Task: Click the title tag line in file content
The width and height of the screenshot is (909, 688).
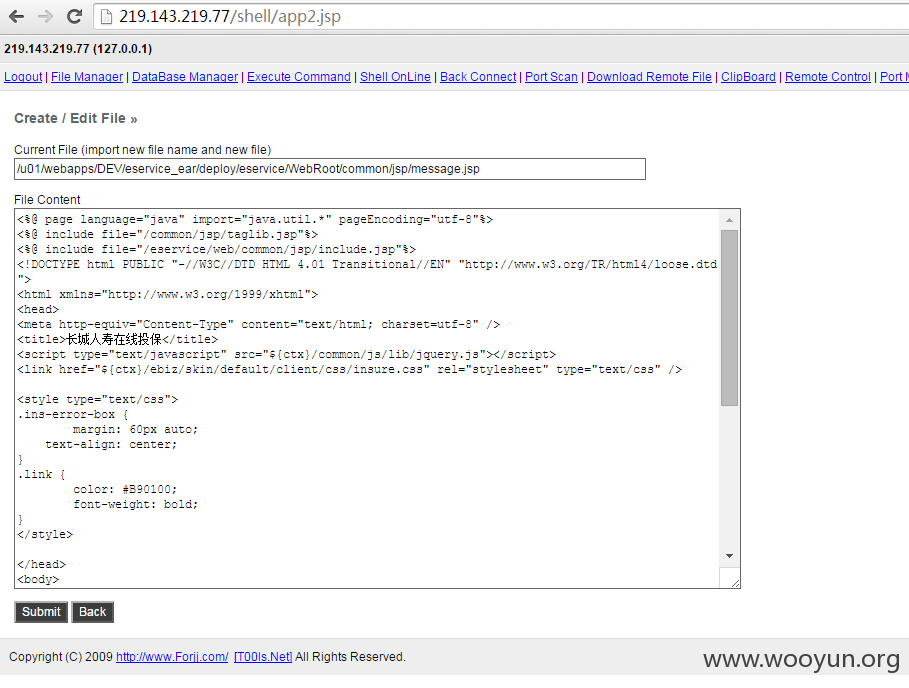Action: 118,339
